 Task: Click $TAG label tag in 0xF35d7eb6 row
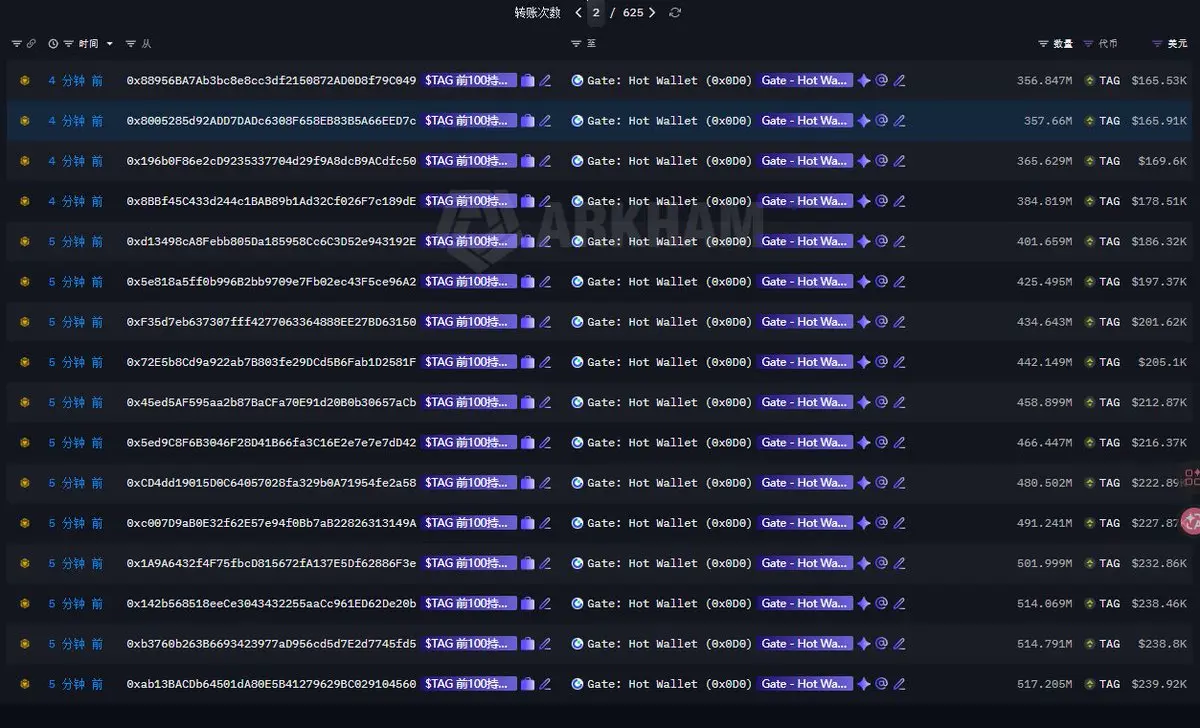469,322
